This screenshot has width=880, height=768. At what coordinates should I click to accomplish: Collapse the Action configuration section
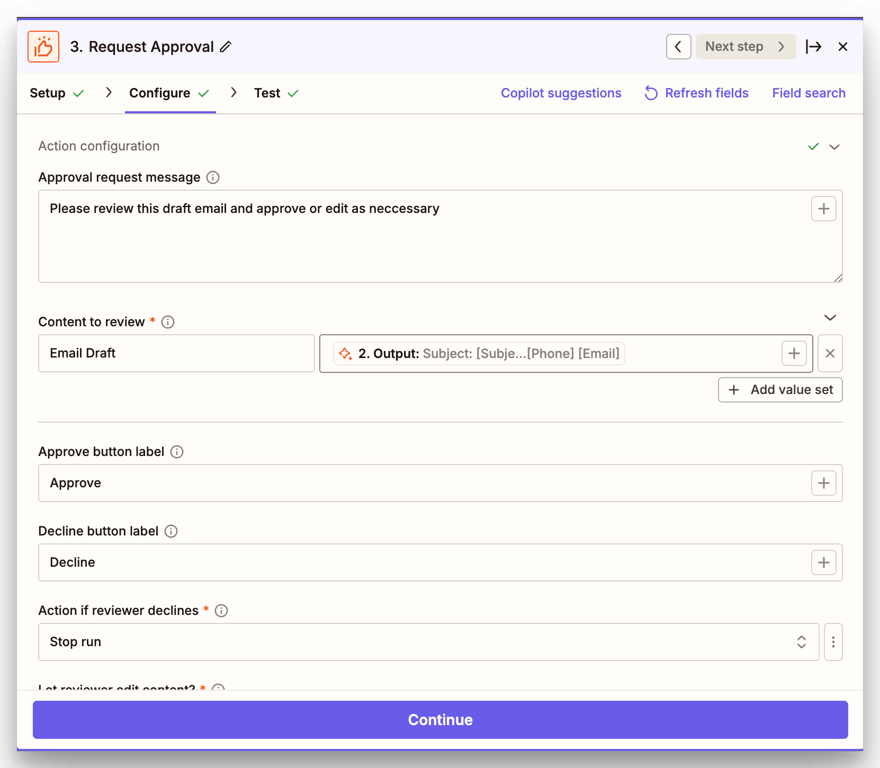point(835,147)
